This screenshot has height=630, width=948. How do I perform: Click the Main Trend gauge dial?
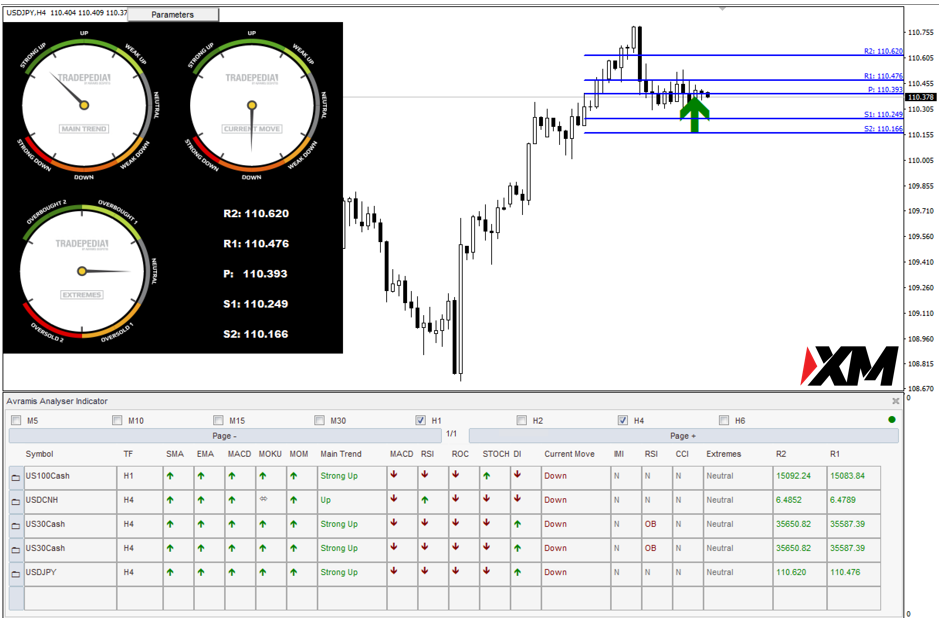[x=84, y=105]
